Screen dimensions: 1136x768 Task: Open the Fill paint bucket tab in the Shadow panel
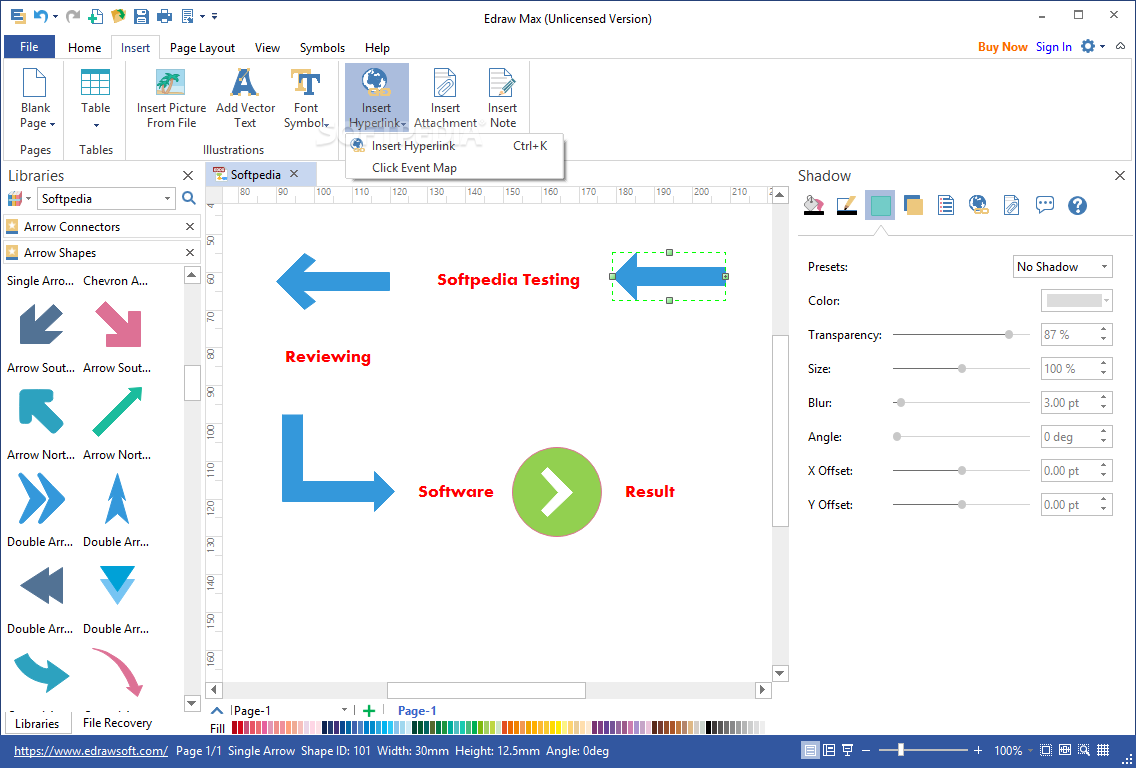click(814, 206)
